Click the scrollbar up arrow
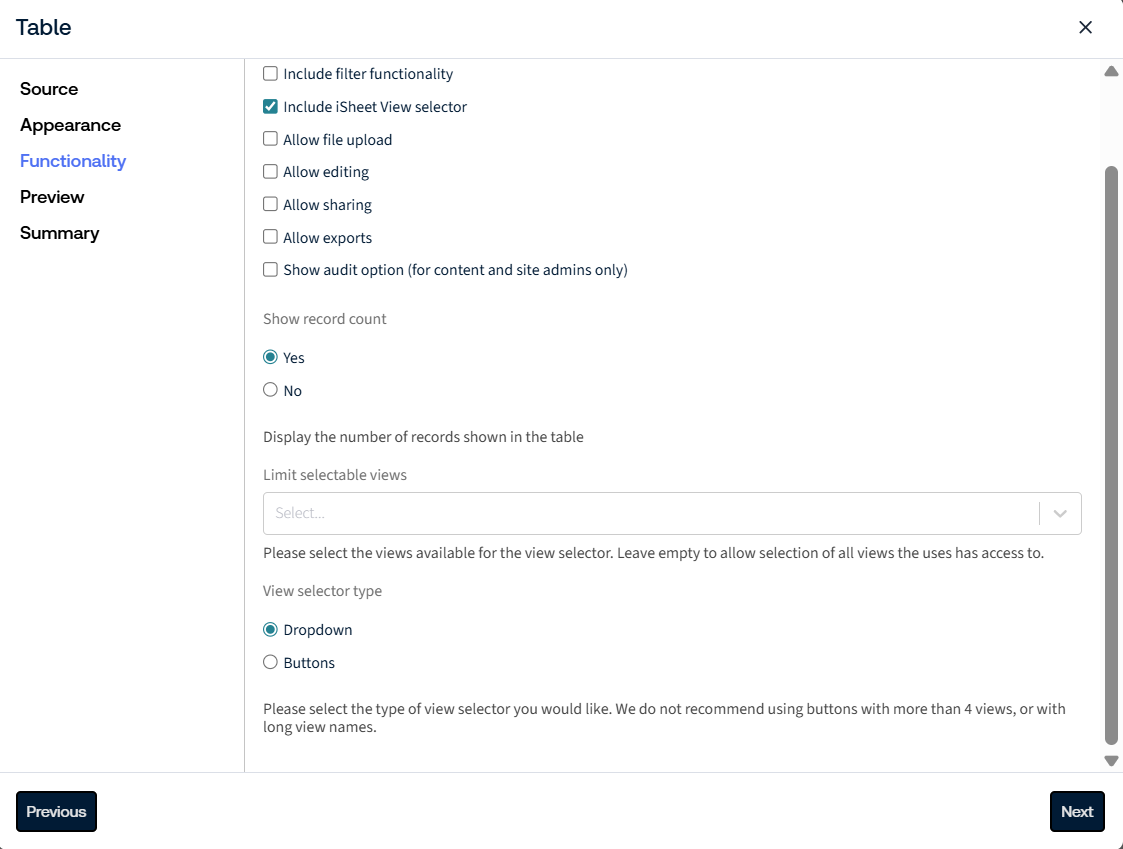Screen dimensions: 1123x849 click(1111, 71)
